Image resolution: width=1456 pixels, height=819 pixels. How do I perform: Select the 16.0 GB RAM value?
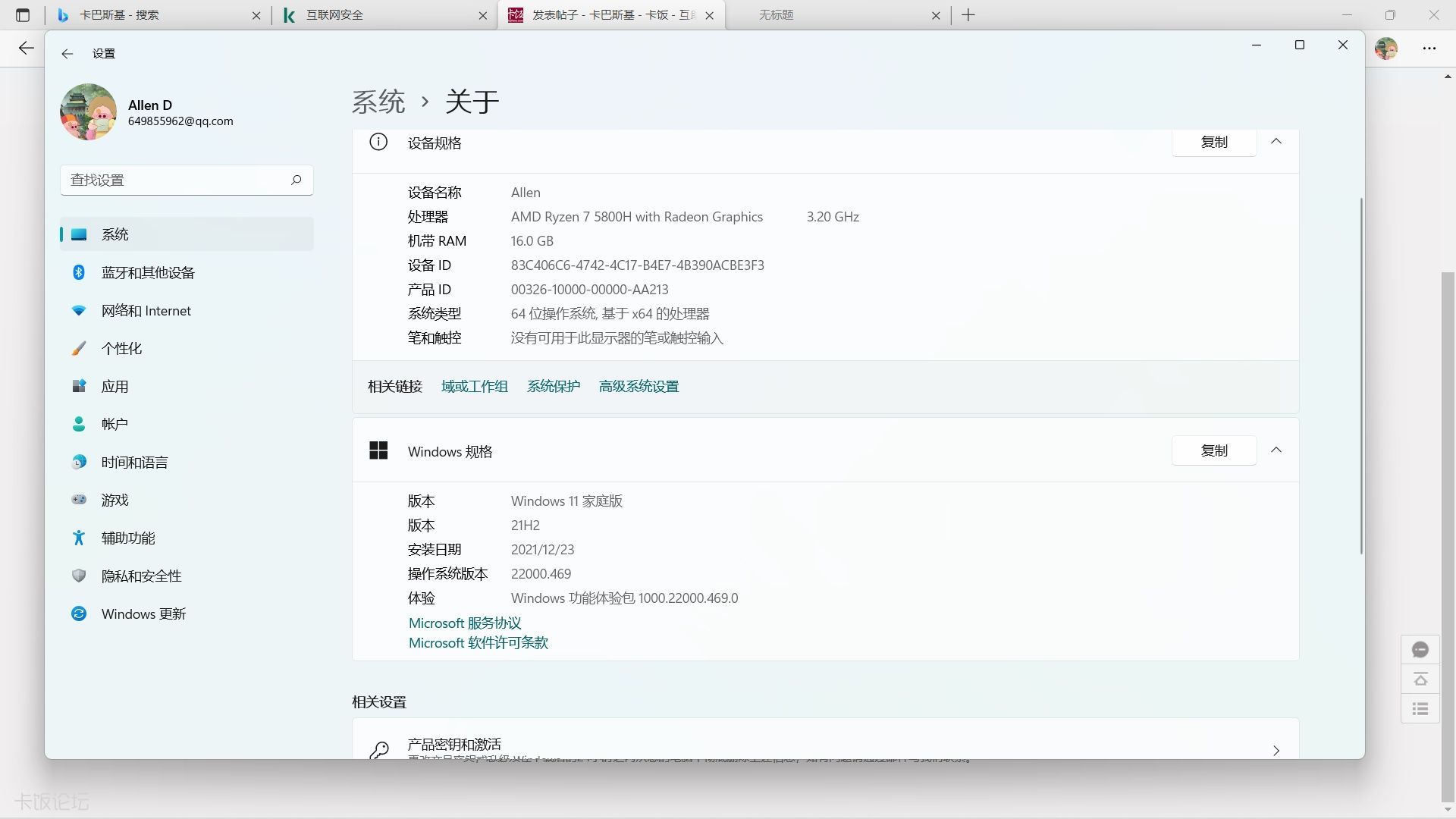[532, 241]
